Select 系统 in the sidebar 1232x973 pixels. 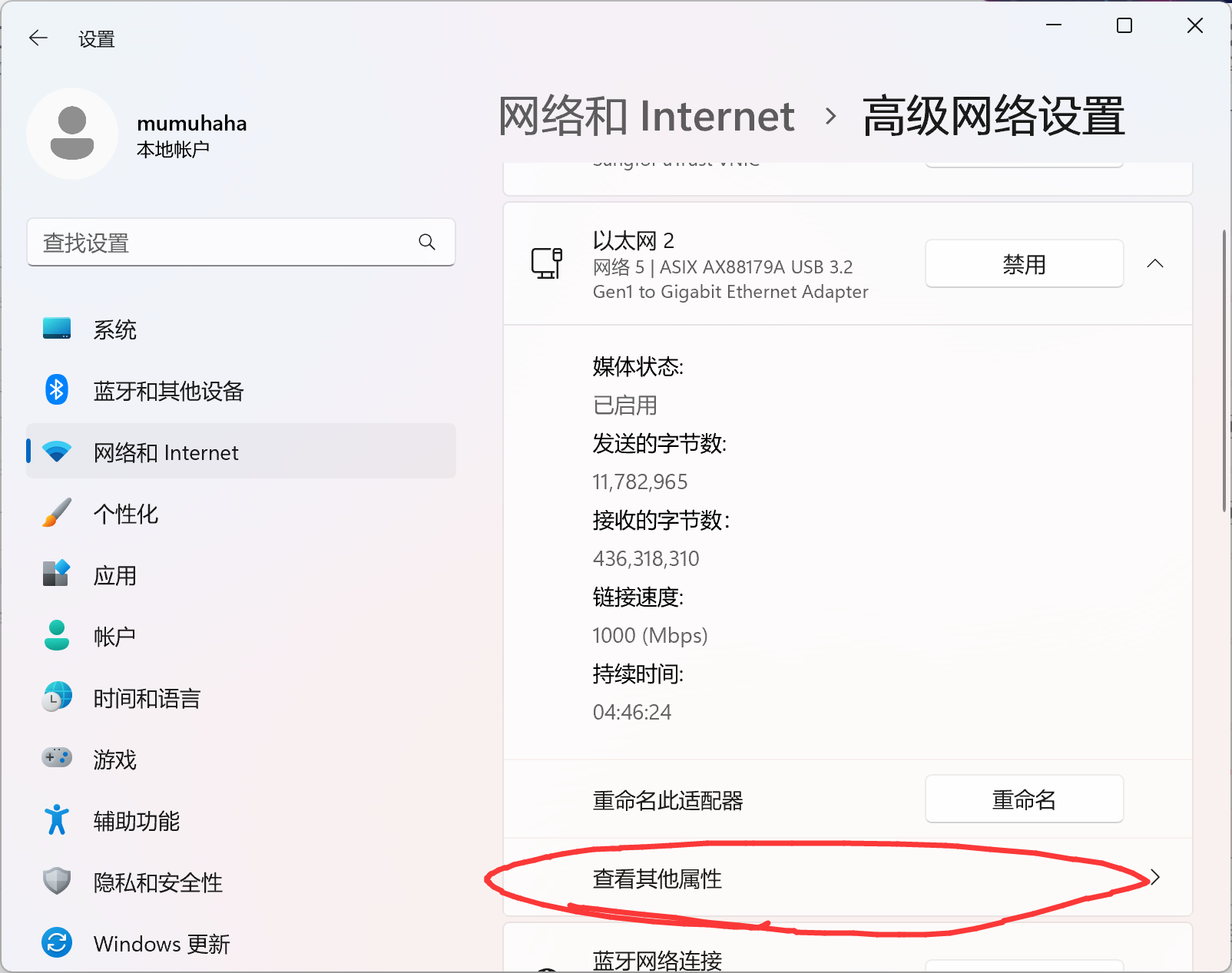[x=115, y=329]
